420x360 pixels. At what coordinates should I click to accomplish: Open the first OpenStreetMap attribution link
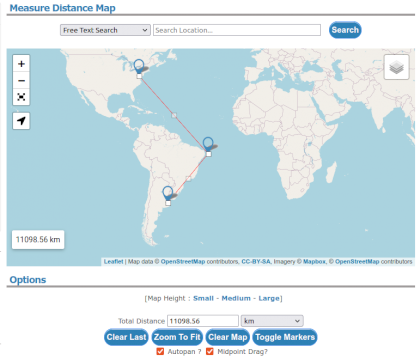point(183,262)
